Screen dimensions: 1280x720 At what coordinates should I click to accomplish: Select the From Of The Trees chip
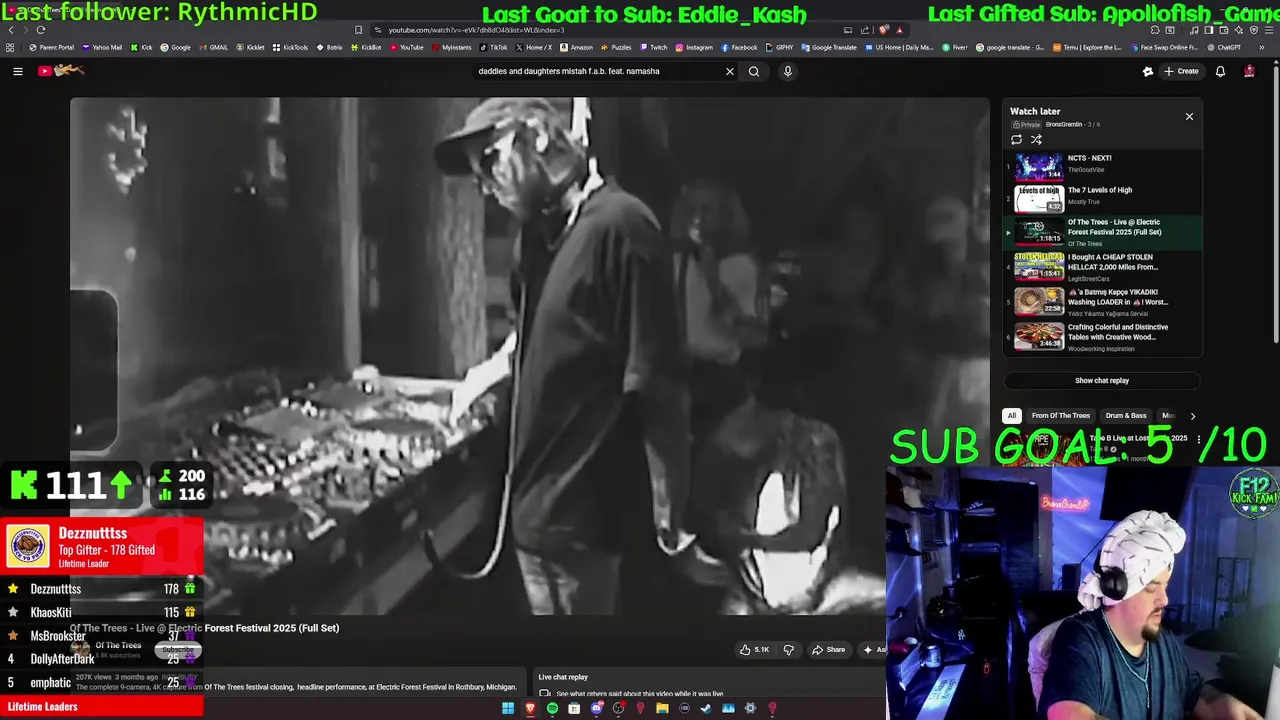(1061, 416)
